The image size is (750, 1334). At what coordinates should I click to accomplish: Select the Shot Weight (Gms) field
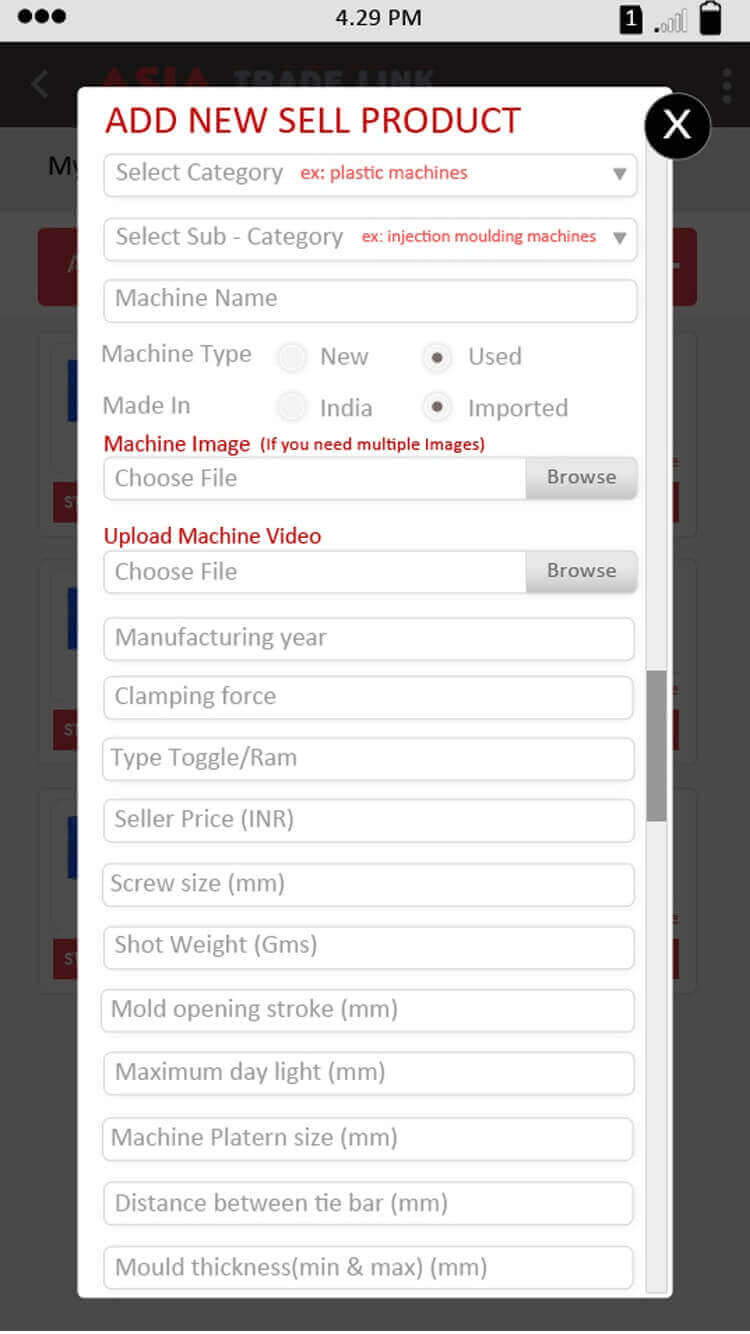pyautogui.click(x=368, y=946)
